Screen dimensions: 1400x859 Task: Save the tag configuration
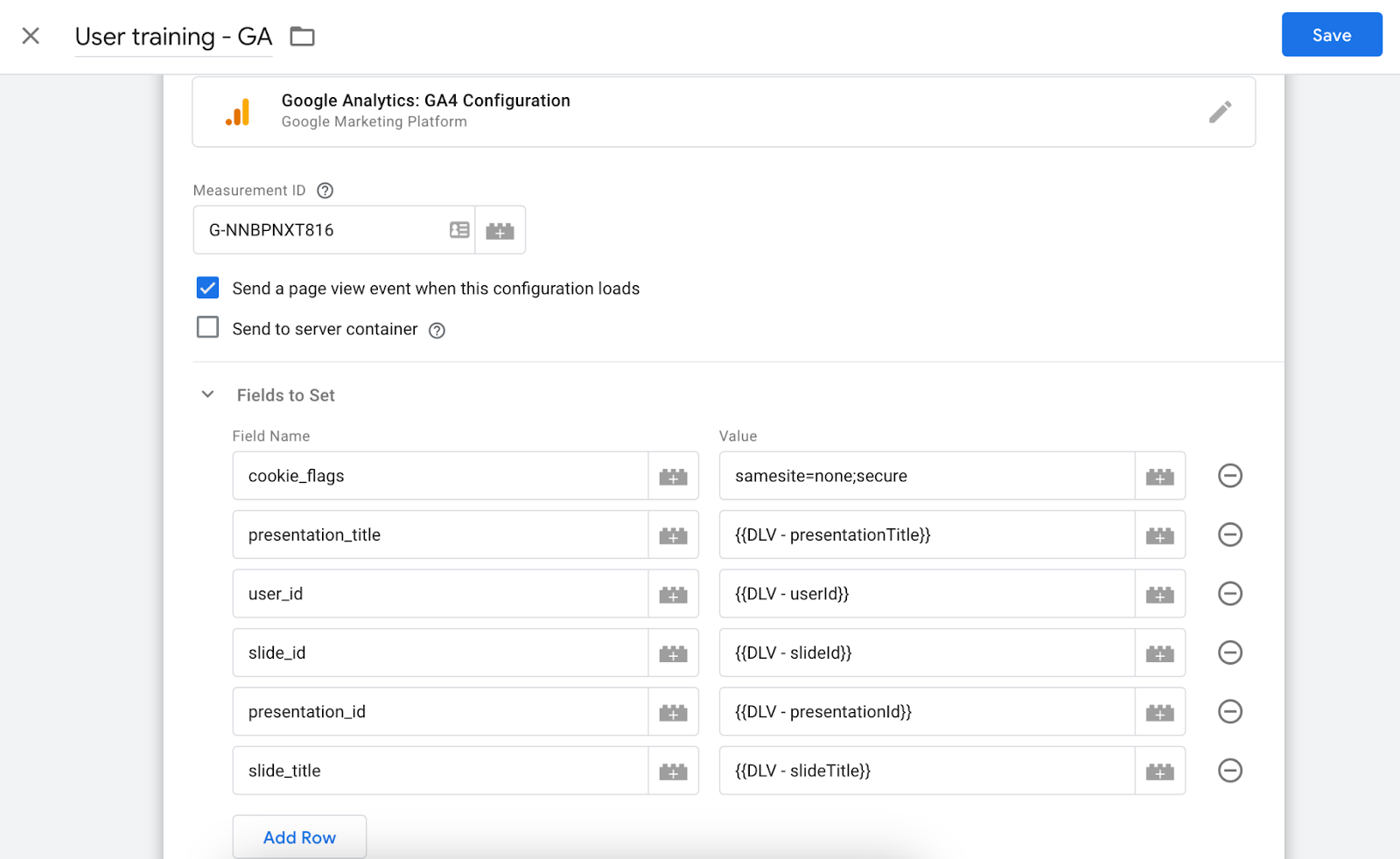tap(1332, 35)
